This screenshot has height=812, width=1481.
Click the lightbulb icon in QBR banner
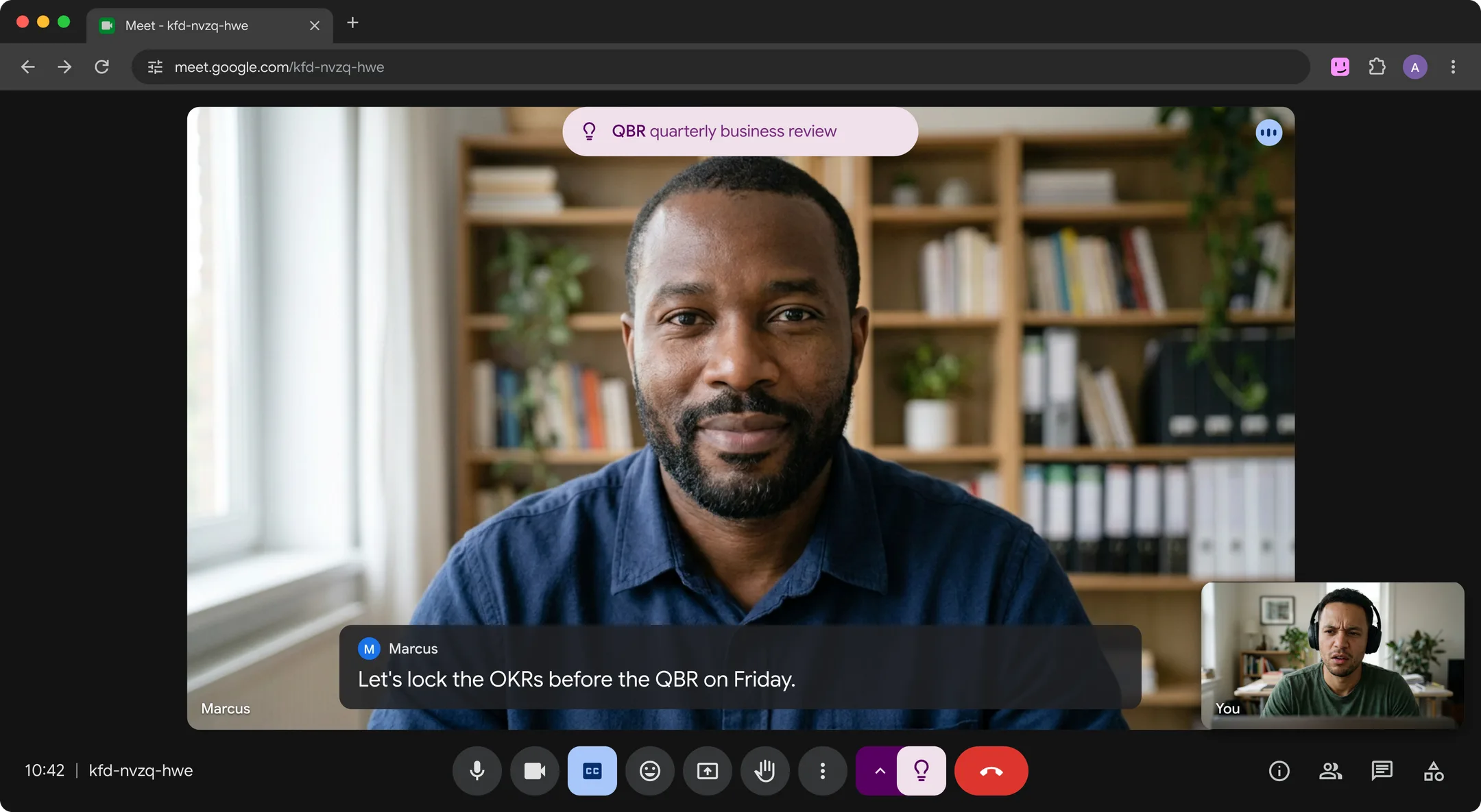pyautogui.click(x=589, y=131)
